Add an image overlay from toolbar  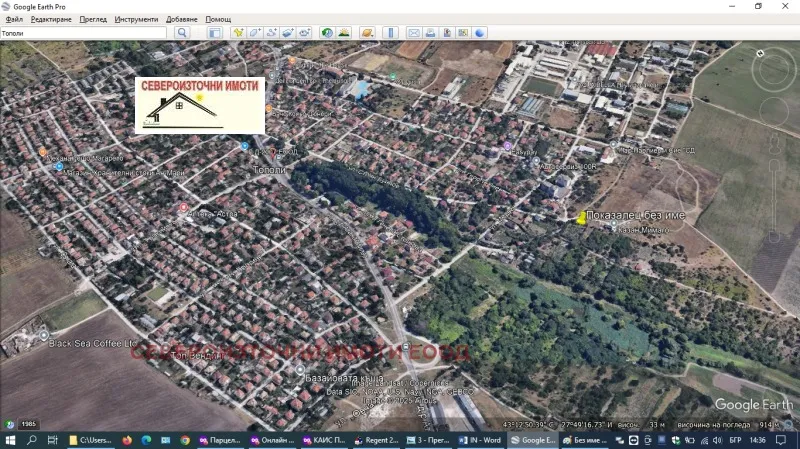287,33
